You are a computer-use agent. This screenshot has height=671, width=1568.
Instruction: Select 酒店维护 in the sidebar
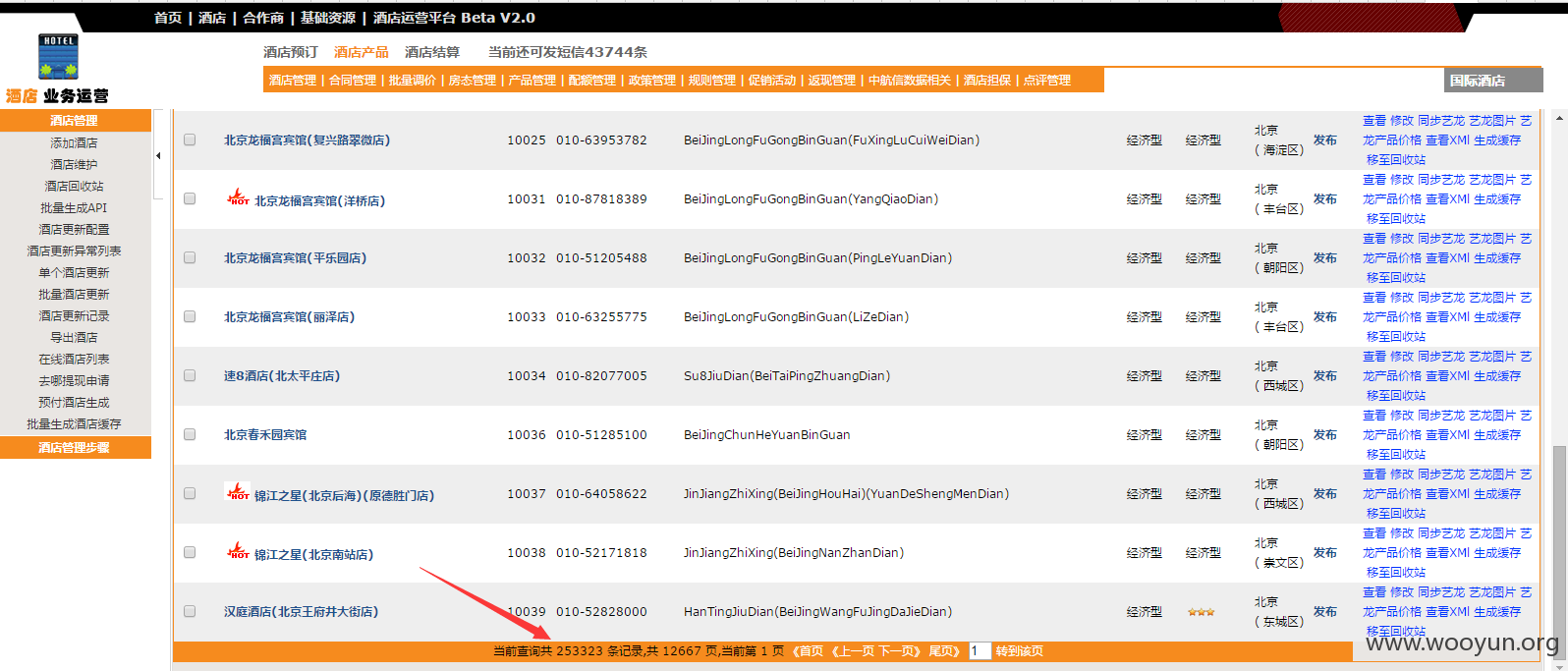[75, 164]
